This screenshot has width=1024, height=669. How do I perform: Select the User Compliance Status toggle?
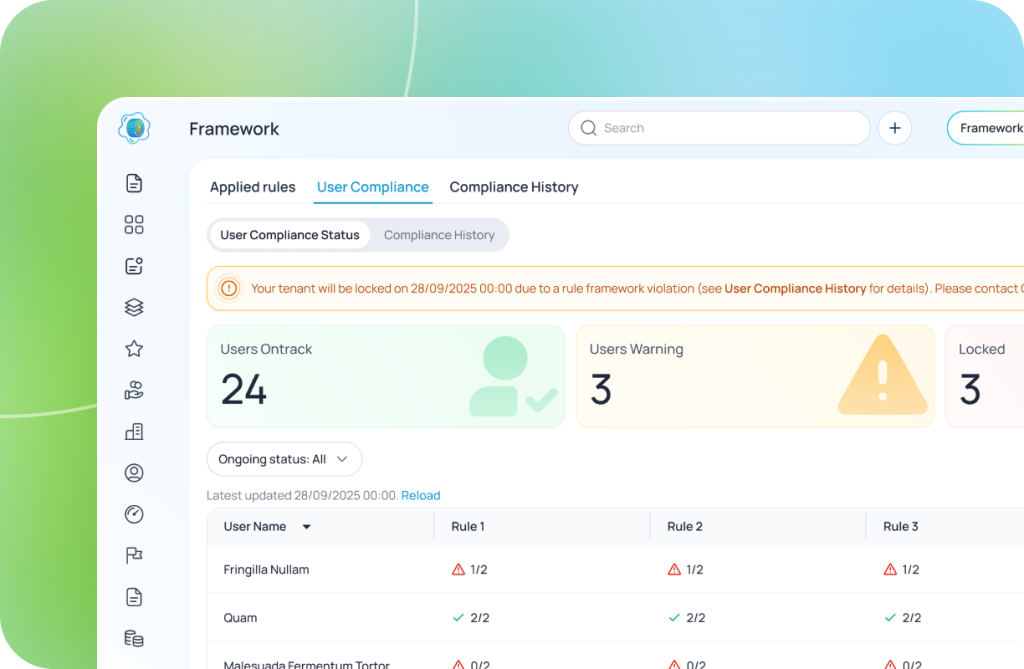[x=289, y=235]
